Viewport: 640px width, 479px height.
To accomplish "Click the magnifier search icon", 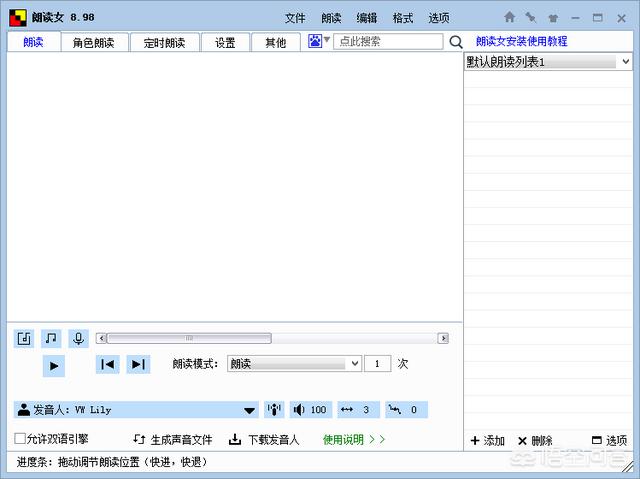I will click(x=456, y=42).
